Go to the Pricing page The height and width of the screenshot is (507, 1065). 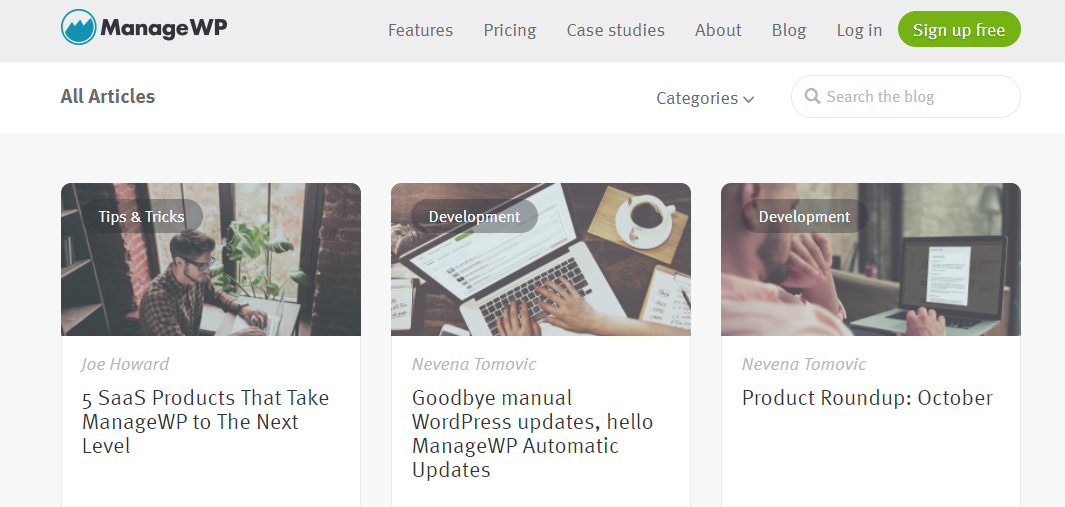click(510, 30)
